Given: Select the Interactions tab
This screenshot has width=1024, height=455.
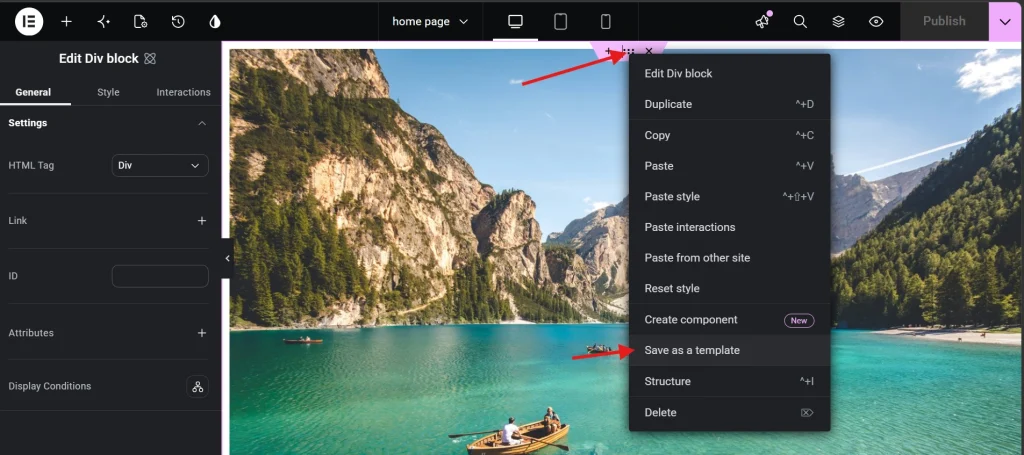Looking at the screenshot, I should point(184,92).
